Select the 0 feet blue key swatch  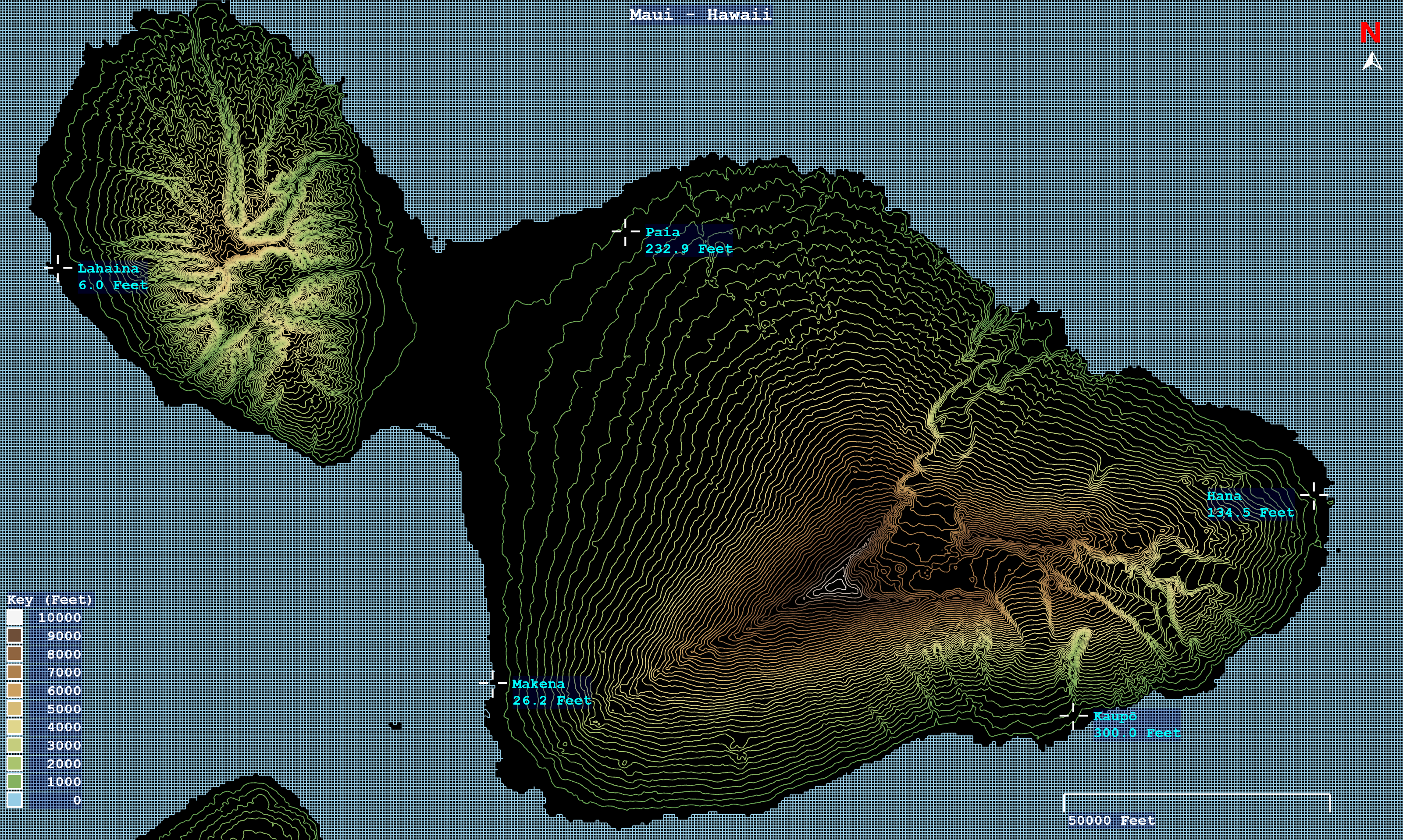[x=15, y=800]
